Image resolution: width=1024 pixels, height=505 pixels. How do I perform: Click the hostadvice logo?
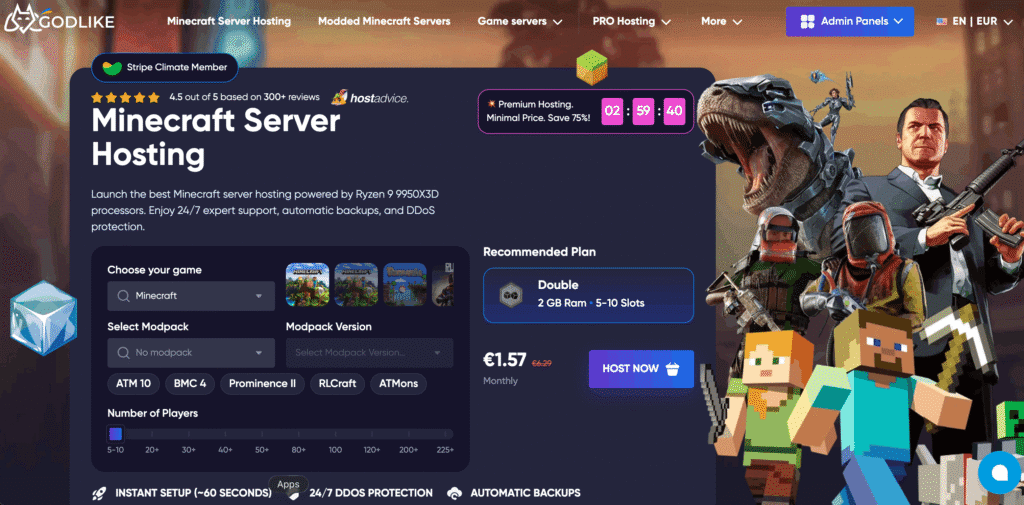tap(370, 98)
